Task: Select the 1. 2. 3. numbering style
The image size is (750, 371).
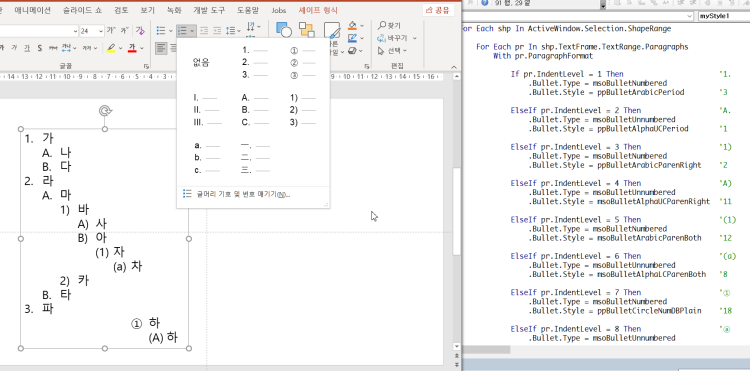Action: pos(255,62)
